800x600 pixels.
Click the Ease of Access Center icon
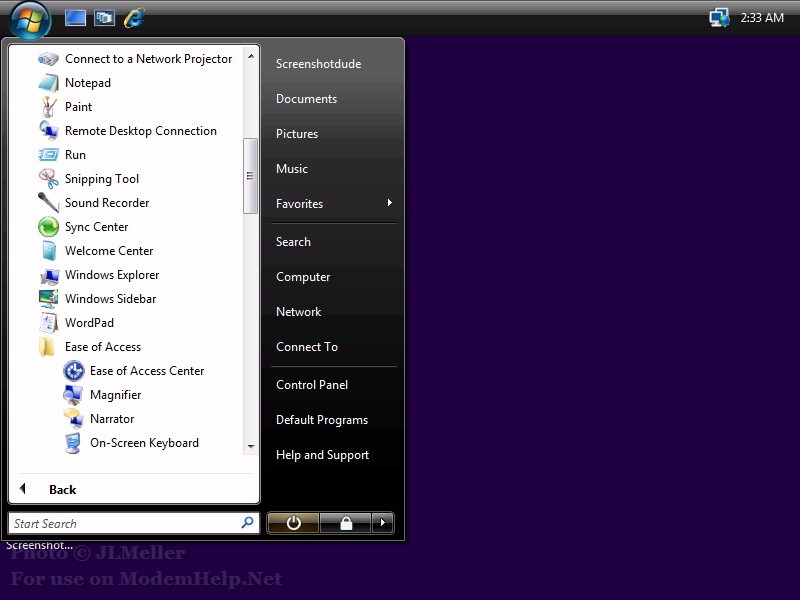[x=73, y=371]
